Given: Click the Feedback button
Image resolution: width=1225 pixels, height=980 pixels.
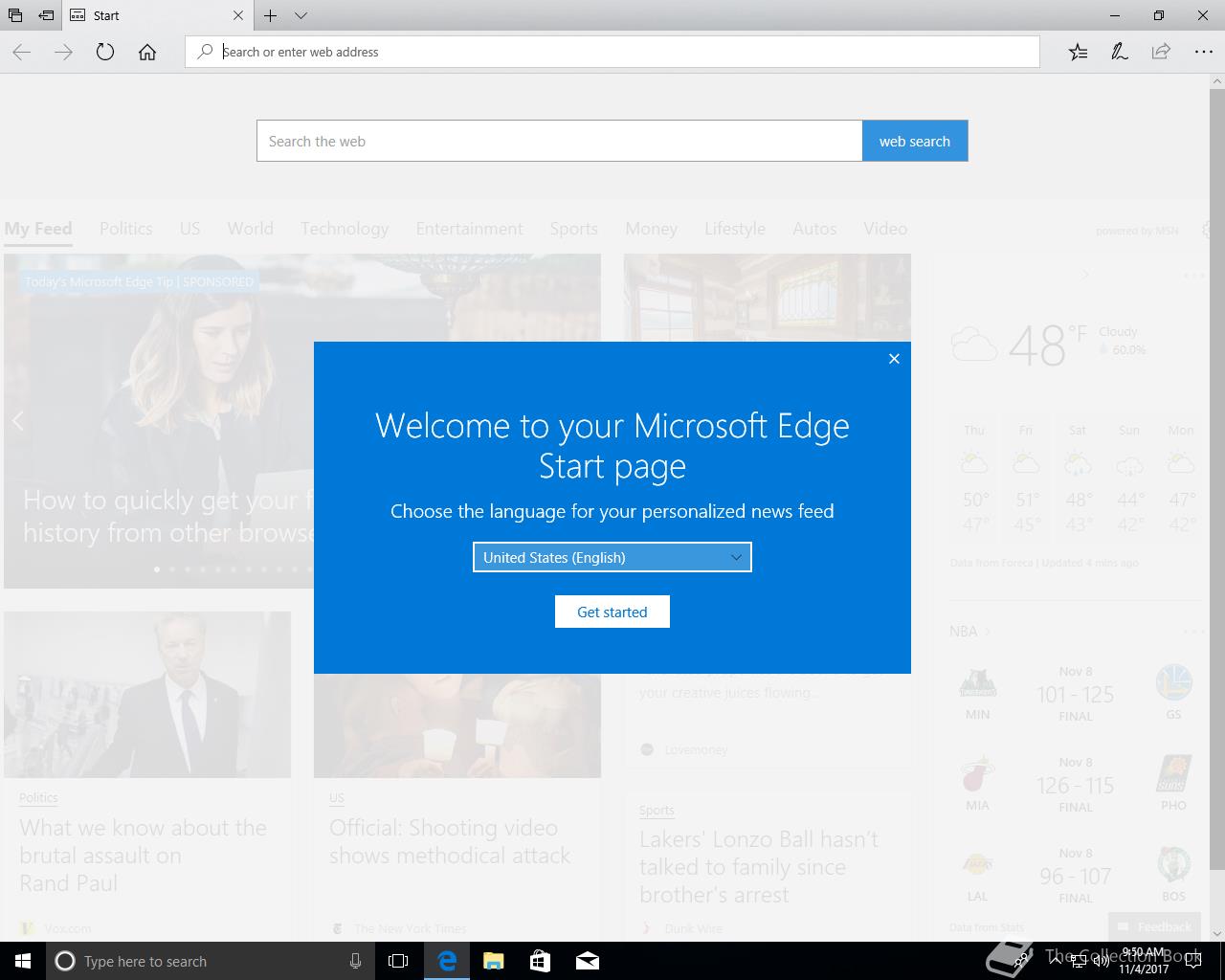Looking at the screenshot, I should click(1154, 926).
